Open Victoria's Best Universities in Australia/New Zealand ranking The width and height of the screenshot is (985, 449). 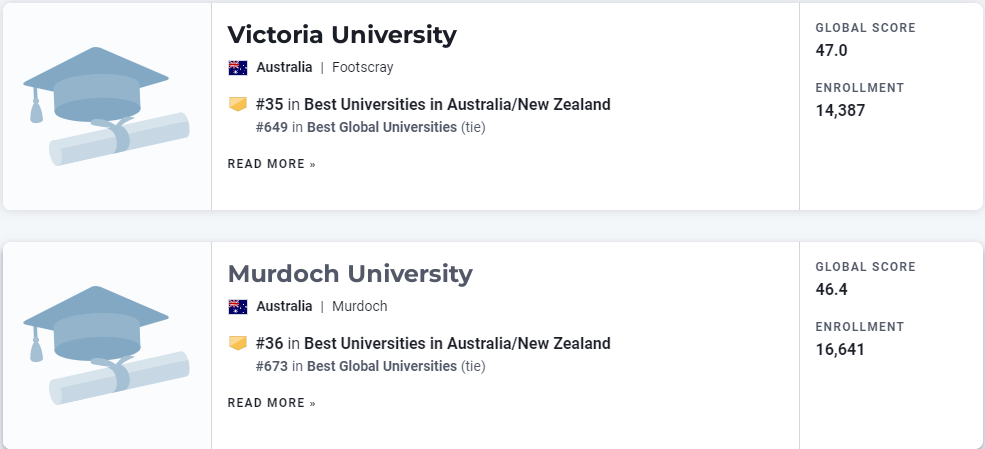click(x=457, y=104)
